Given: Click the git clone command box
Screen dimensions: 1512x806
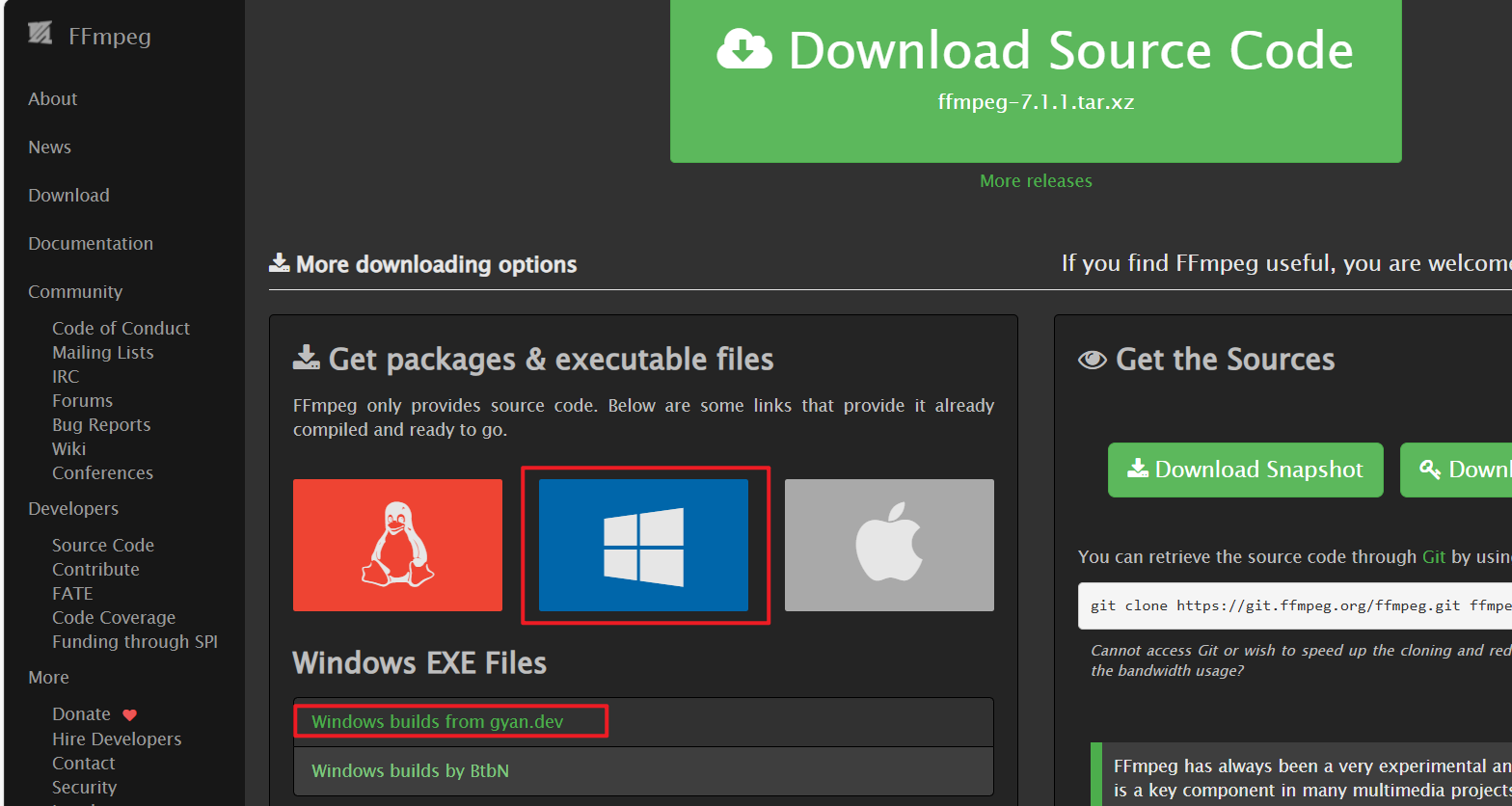Looking at the screenshot, I should 1295,606.
